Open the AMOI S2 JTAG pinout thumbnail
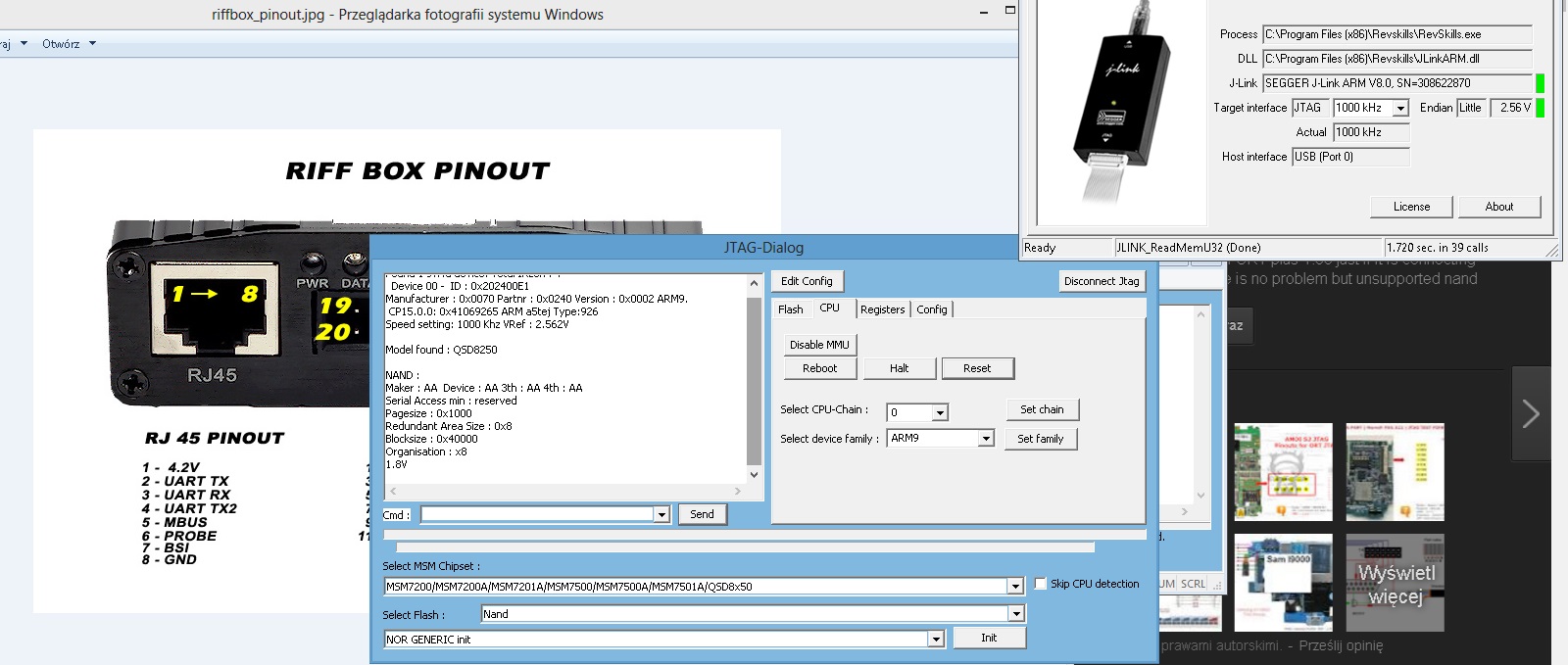The image size is (1568, 665). 1283,472
